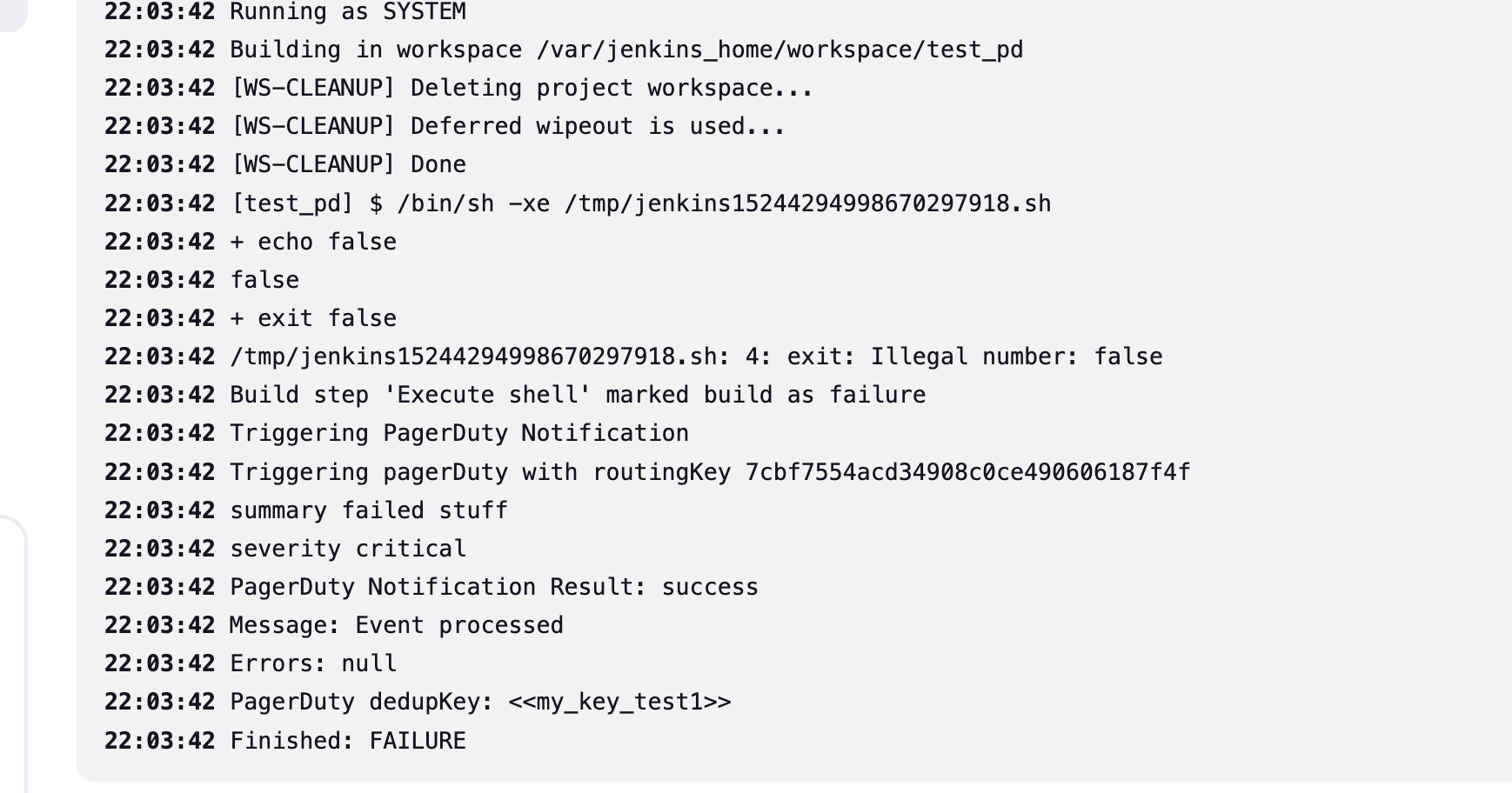The image size is (1512, 793).
Task: Click the /bin/sh -xe shell command line
Action: coord(640,203)
